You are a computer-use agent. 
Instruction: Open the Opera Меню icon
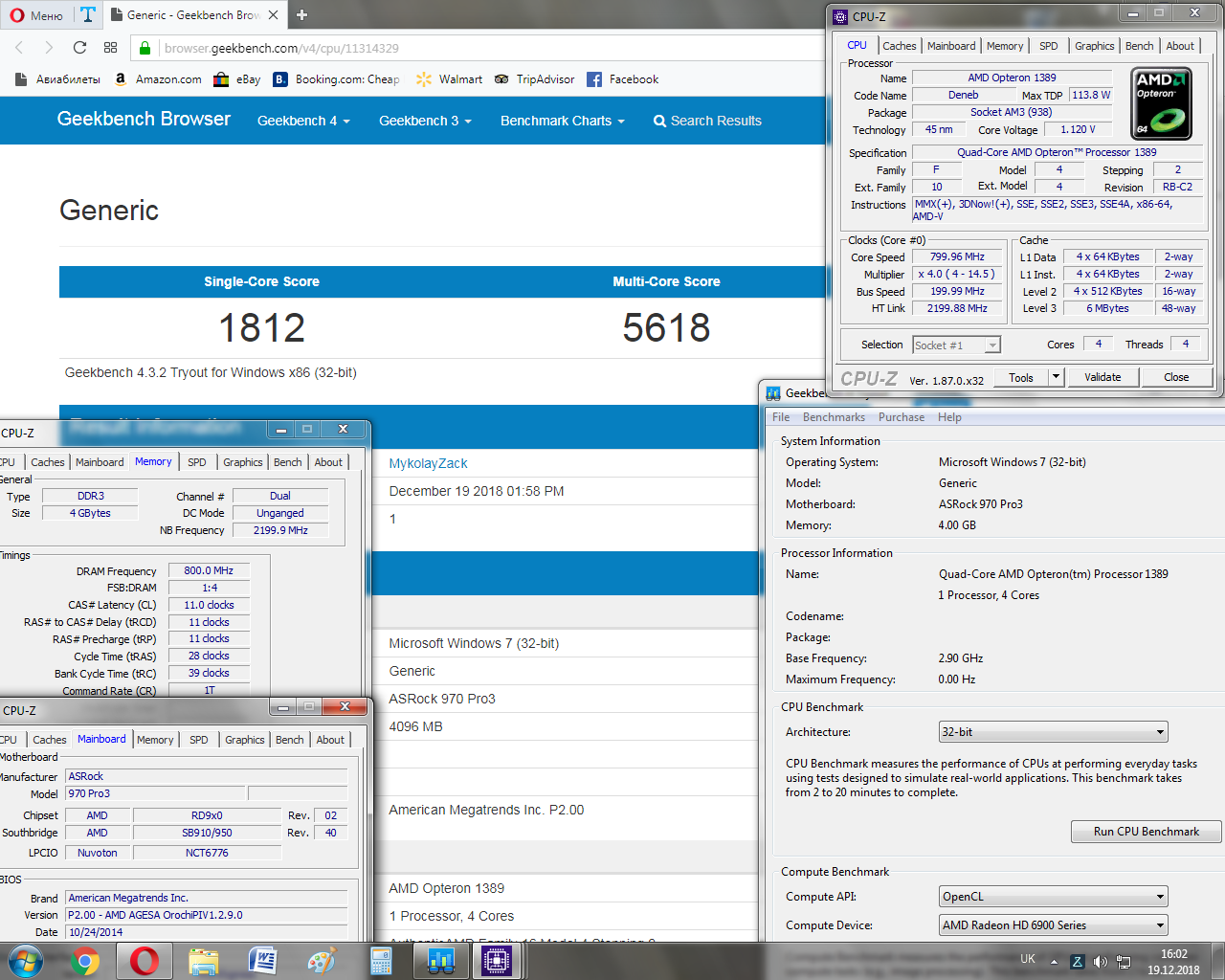[38, 15]
